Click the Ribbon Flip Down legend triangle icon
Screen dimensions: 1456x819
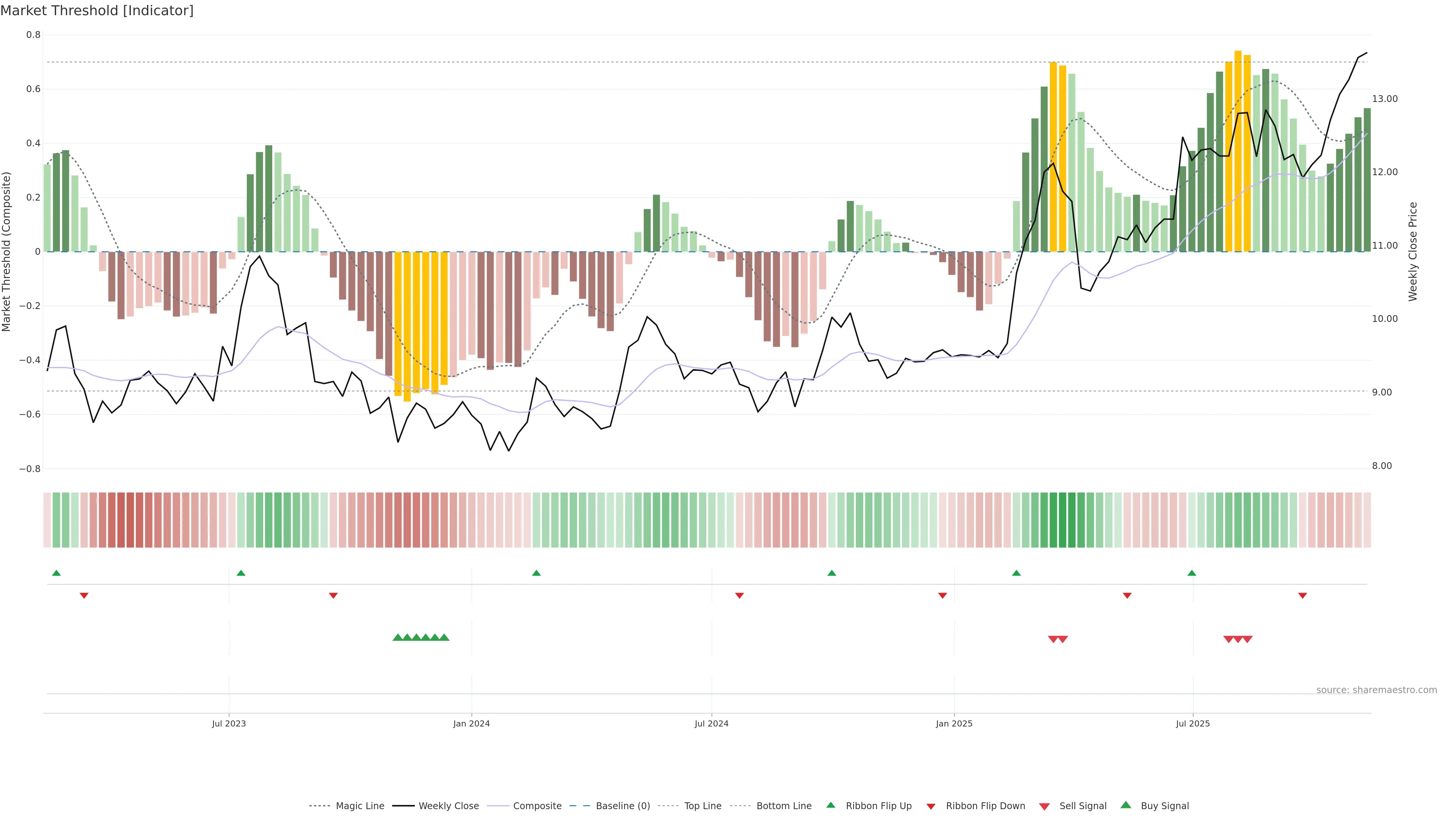931,806
